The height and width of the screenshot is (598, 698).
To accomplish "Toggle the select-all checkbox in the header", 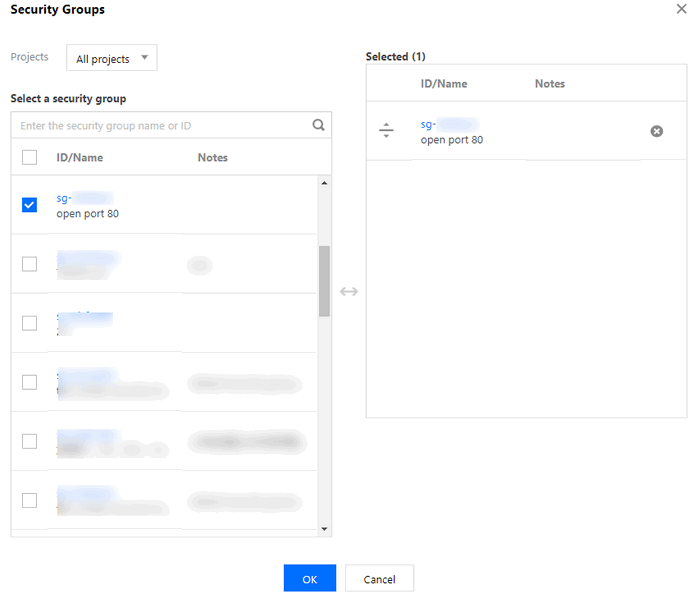I will click(29, 157).
